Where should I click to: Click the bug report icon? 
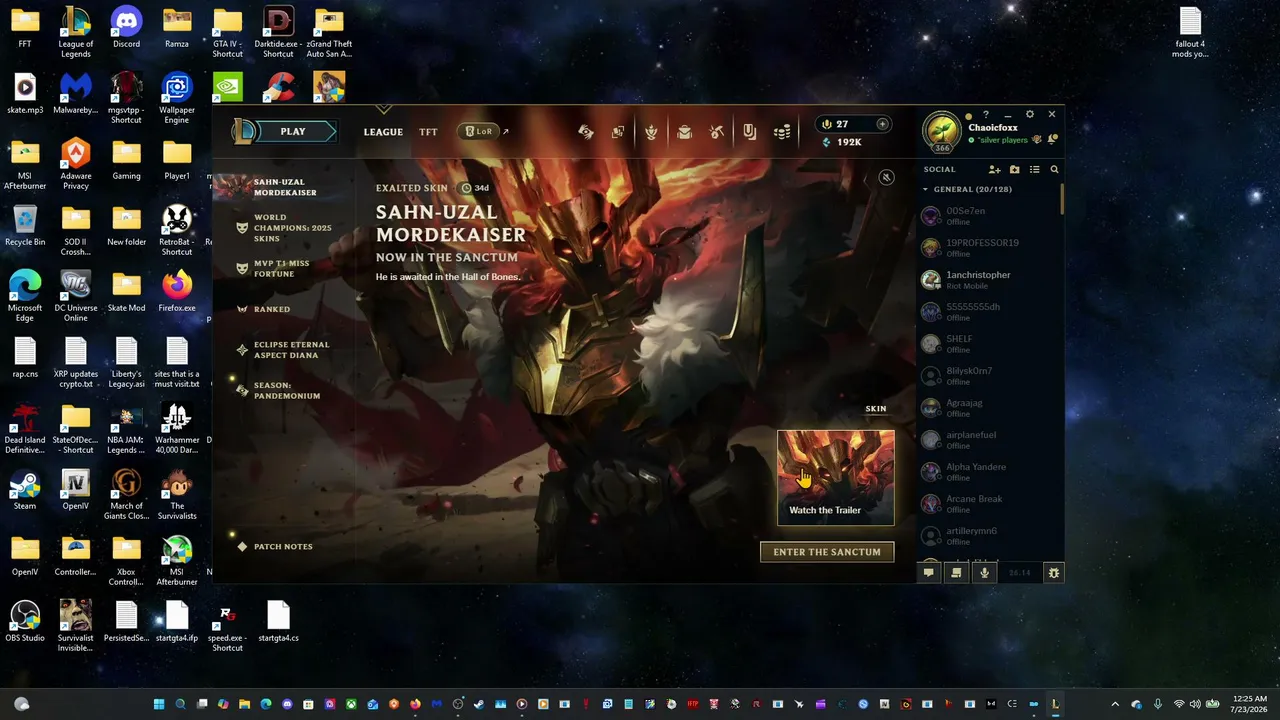[x=1054, y=572]
